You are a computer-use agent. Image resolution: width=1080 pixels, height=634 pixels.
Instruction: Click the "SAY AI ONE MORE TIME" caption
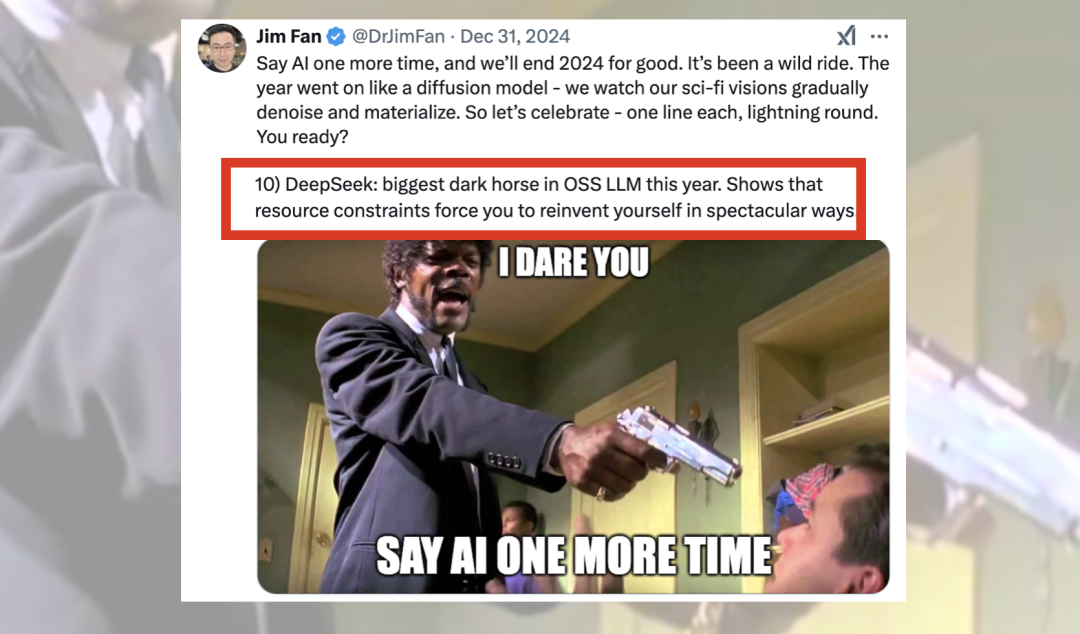click(573, 556)
